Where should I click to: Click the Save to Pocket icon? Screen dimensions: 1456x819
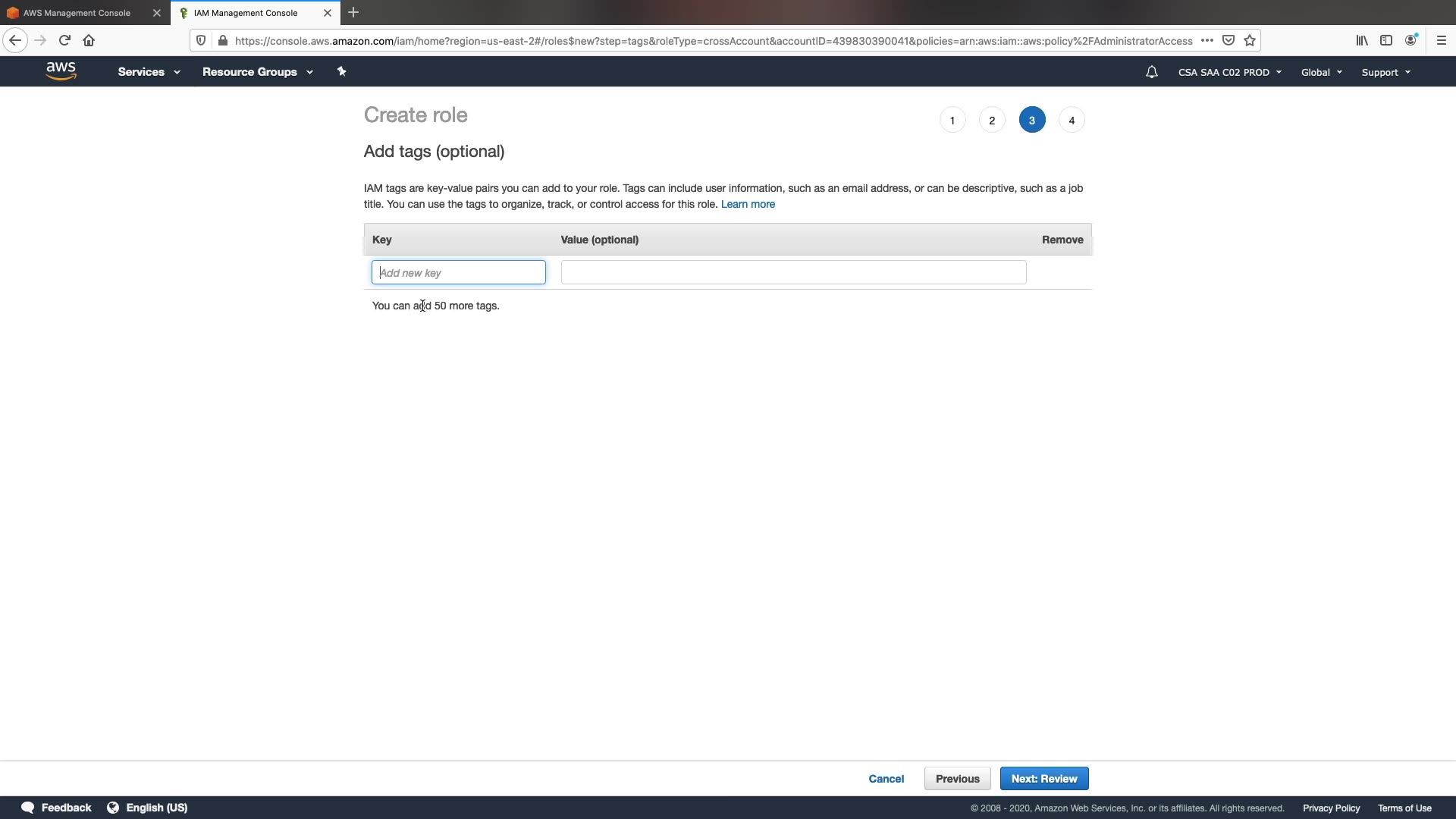[1228, 40]
